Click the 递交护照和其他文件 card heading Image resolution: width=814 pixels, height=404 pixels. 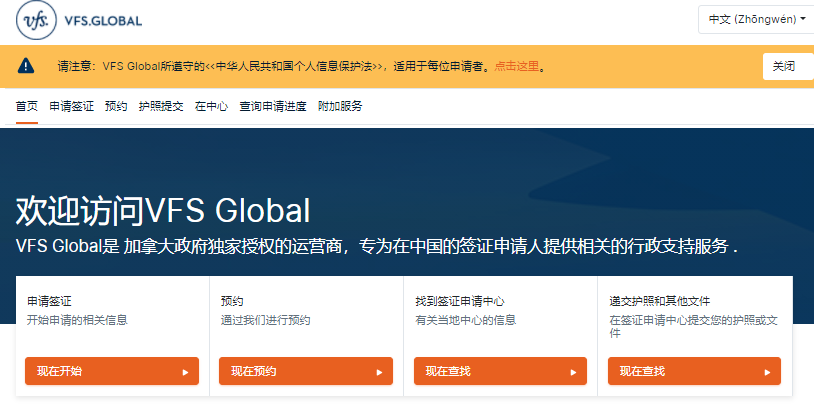(660, 301)
